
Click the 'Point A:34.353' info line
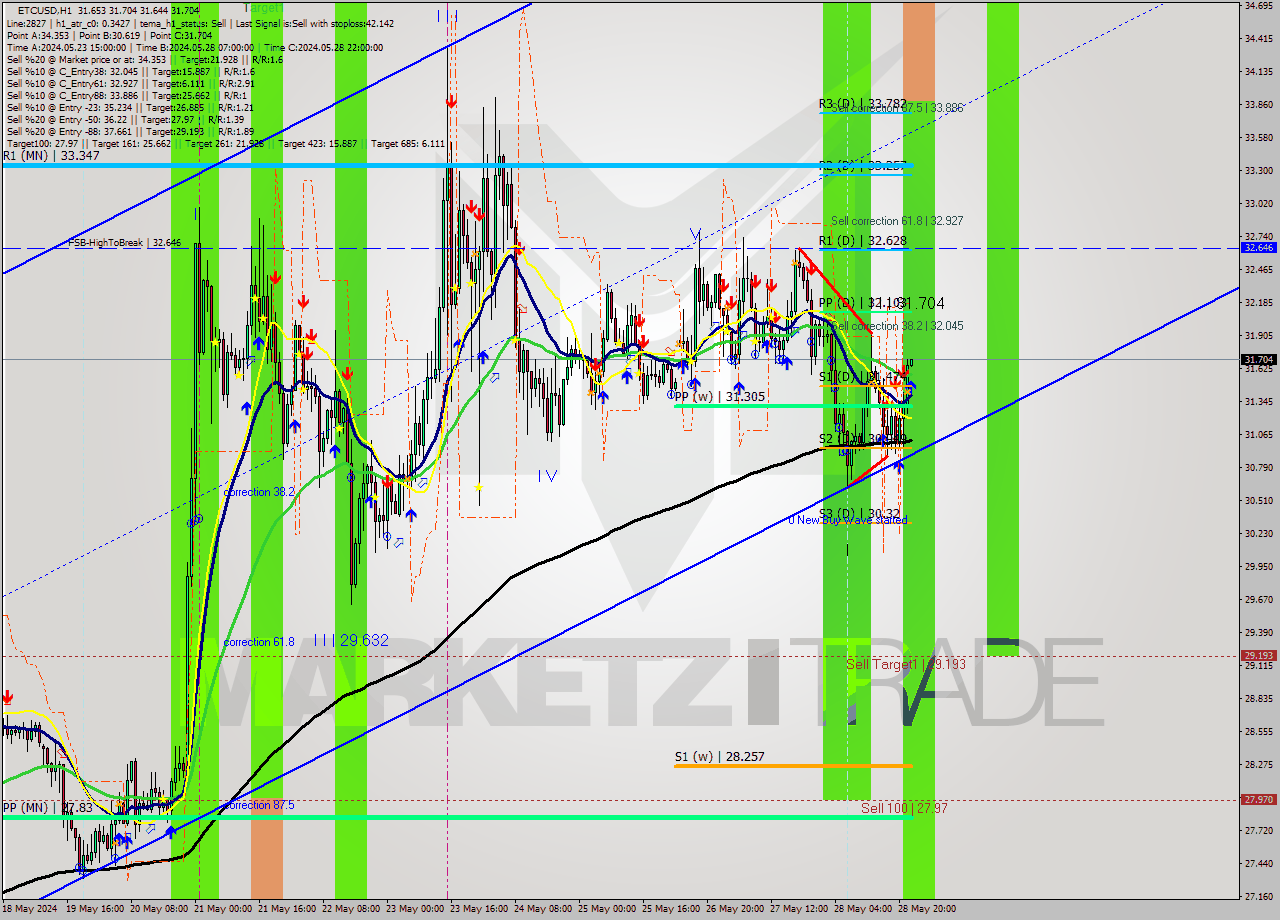(110, 35)
